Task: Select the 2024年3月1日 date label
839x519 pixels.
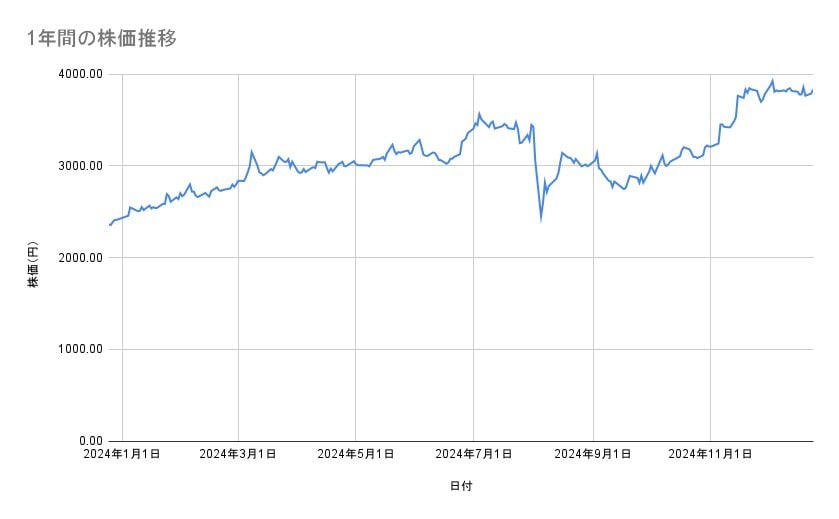Action: pyautogui.click(x=238, y=454)
